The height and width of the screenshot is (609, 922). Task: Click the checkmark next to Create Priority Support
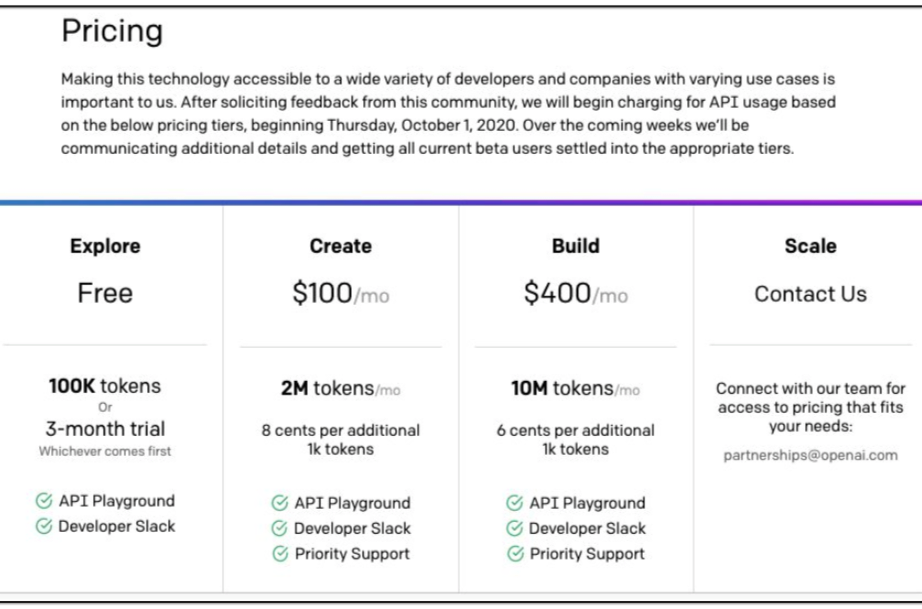click(x=280, y=554)
